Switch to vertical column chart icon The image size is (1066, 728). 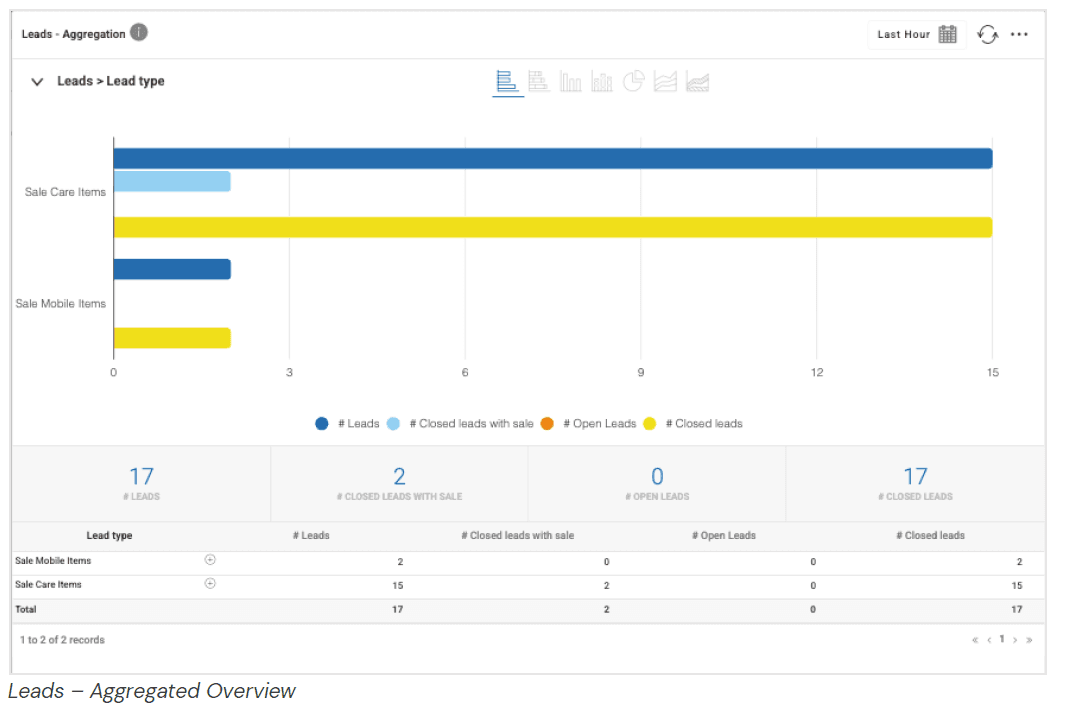click(570, 82)
